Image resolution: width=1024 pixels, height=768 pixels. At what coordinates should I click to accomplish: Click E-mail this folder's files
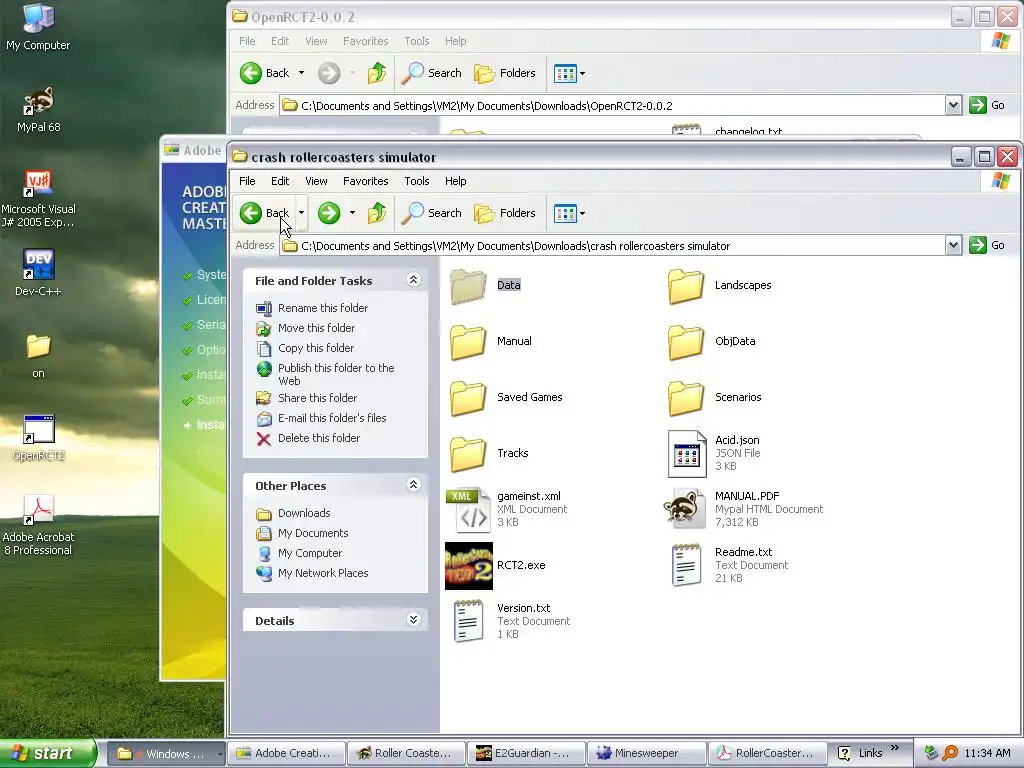tap(321, 418)
